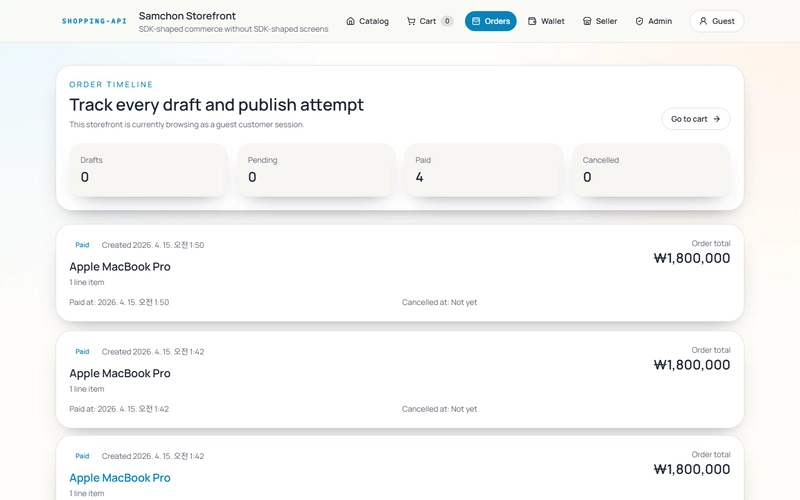Click the shopping cart icon
800x500 pixels.
pos(411,21)
